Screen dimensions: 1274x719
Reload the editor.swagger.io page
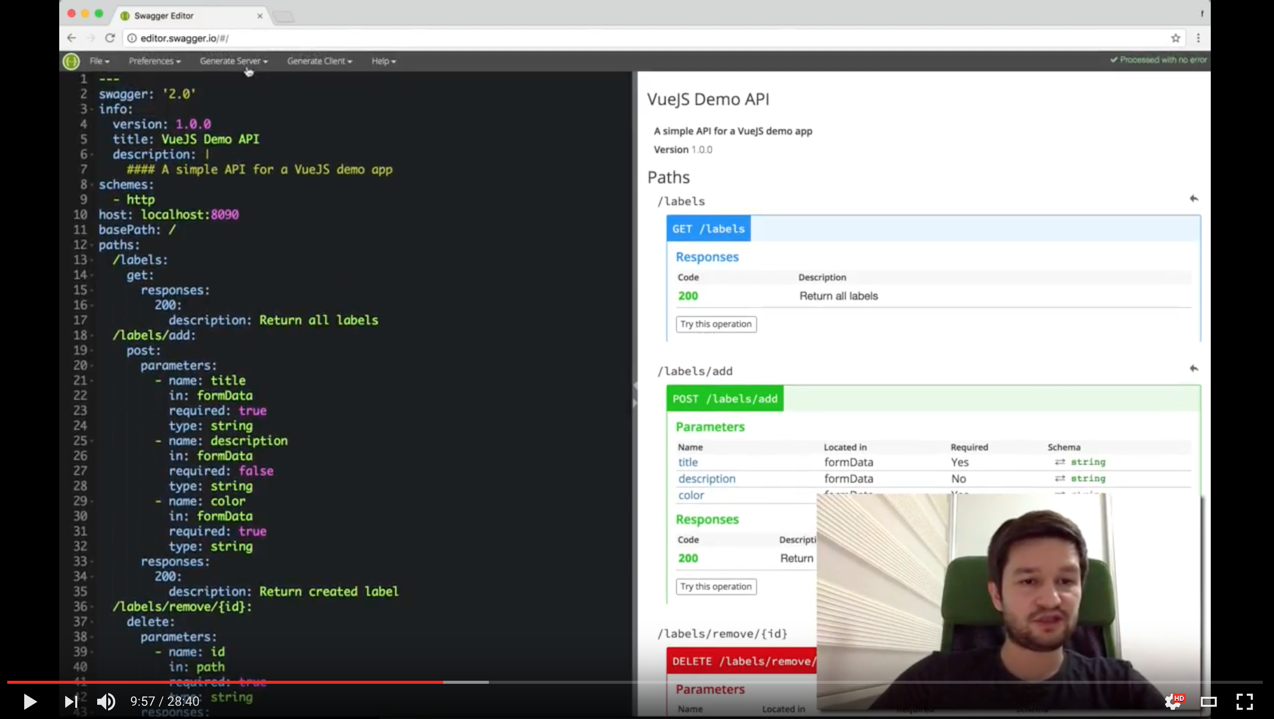coord(110,38)
